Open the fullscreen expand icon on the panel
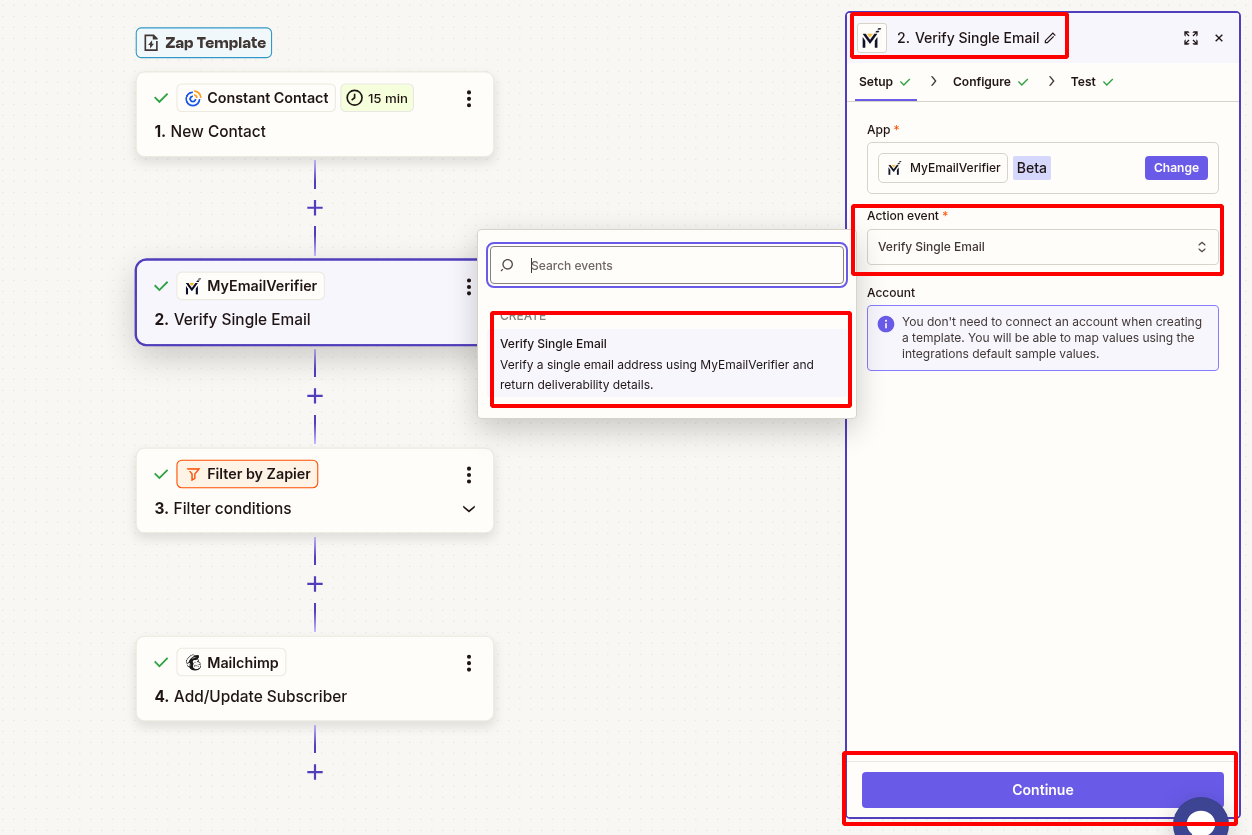The image size is (1252, 835). 1191,37
